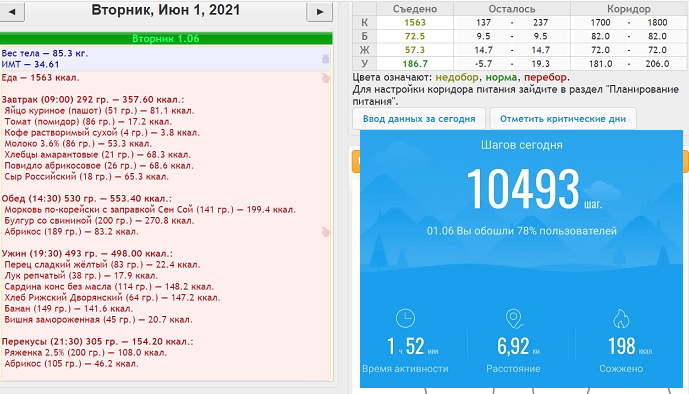Viewport: 689px width, 394px height.
Task: Expand the Завтрак (09:00) meal entry
Action: pyautogui.click(x=93, y=100)
